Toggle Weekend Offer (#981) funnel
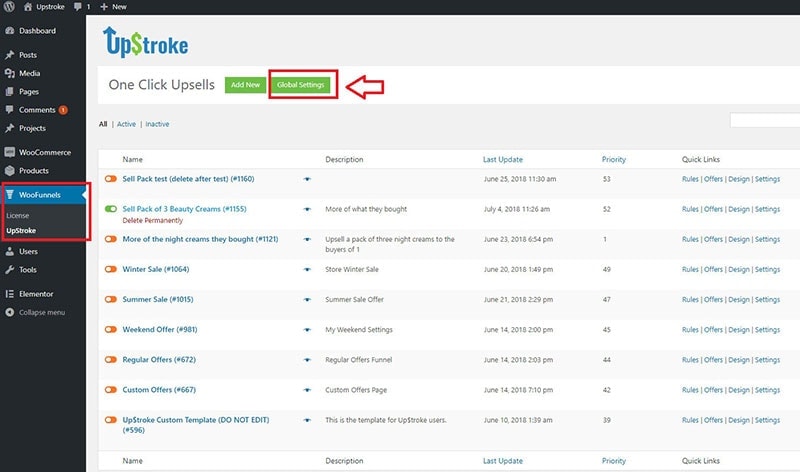 tap(111, 329)
